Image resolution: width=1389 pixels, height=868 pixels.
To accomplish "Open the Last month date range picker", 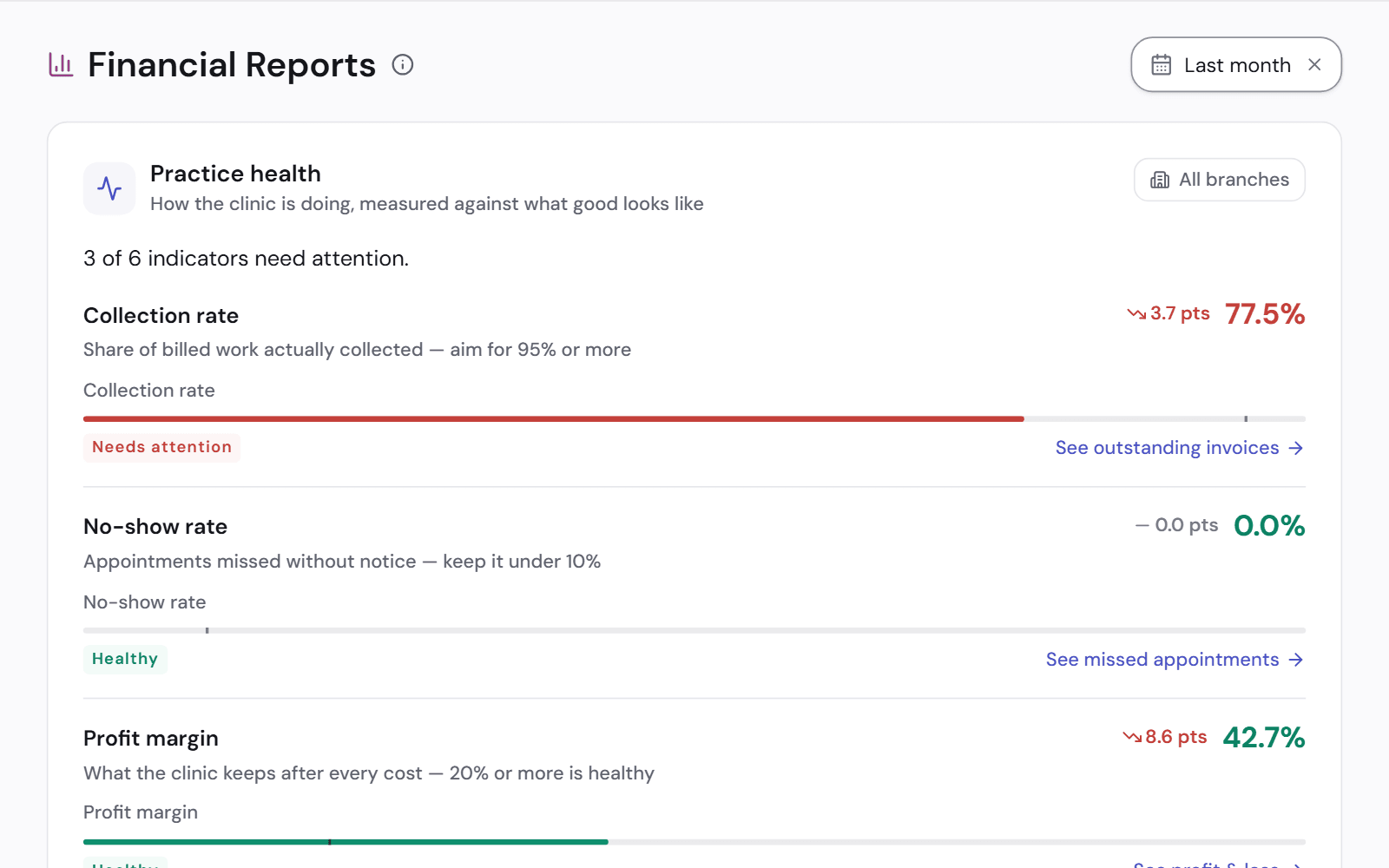I will point(1236,65).
